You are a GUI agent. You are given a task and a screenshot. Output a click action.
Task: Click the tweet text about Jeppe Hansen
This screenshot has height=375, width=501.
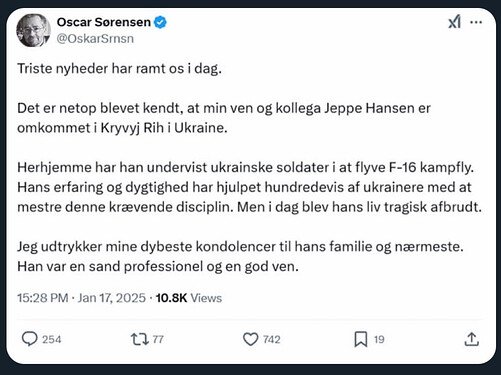224,118
